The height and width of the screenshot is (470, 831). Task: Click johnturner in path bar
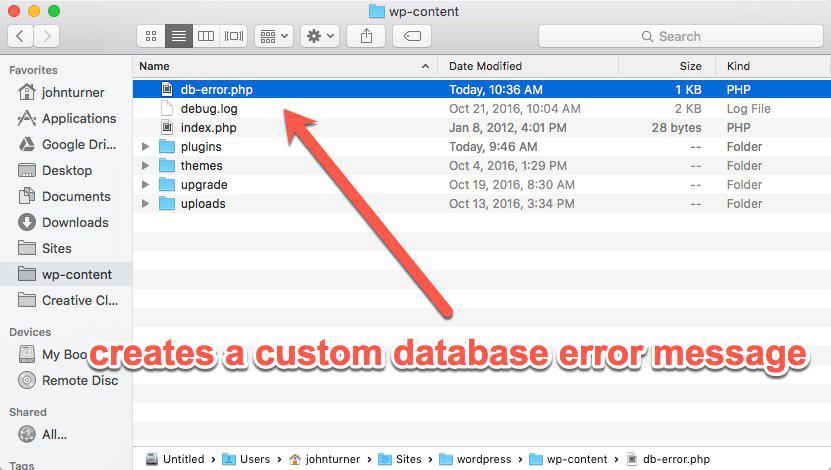point(324,459)
